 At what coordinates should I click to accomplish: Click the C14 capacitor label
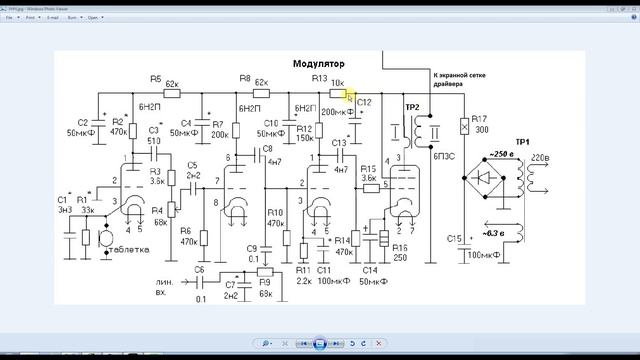pos(370,270)
